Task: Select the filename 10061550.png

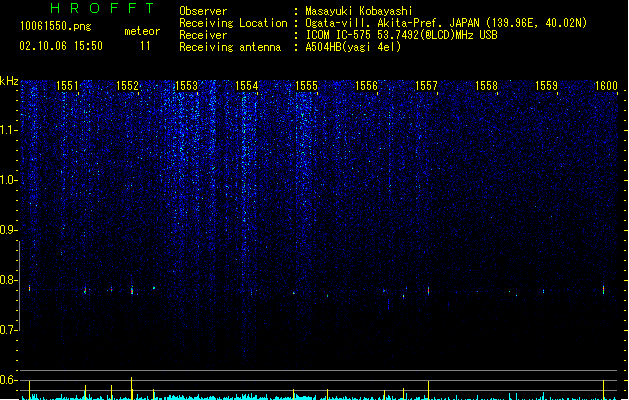Action: [x=55, y=26]
